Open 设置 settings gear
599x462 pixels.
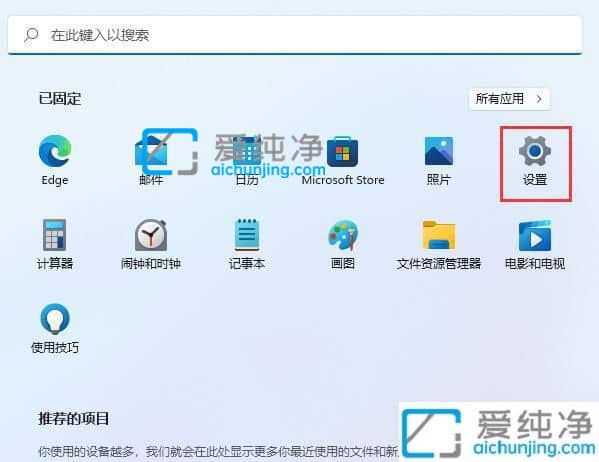coord(535,160)
